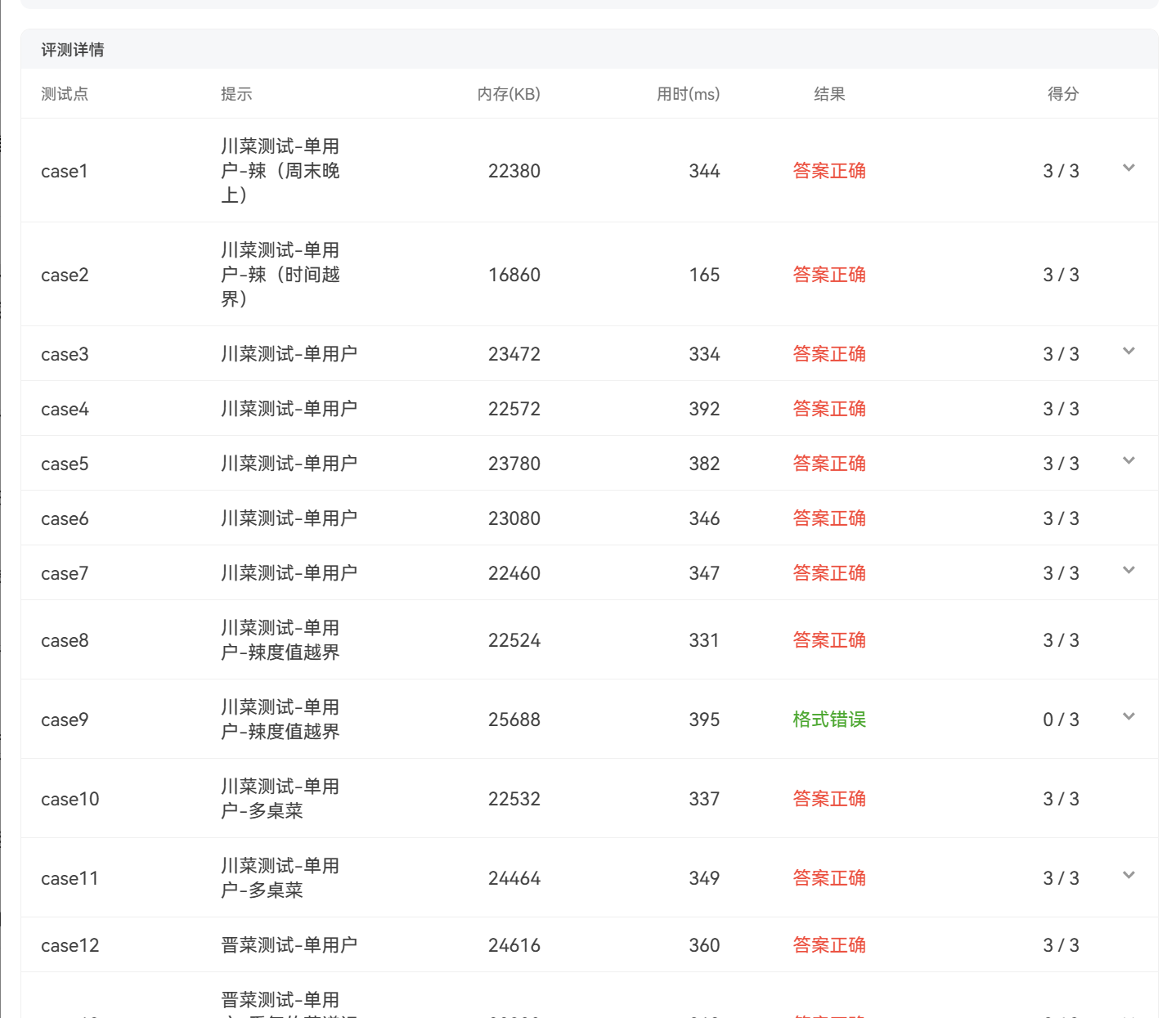Click the 测试点 column header

coord(65,94)
